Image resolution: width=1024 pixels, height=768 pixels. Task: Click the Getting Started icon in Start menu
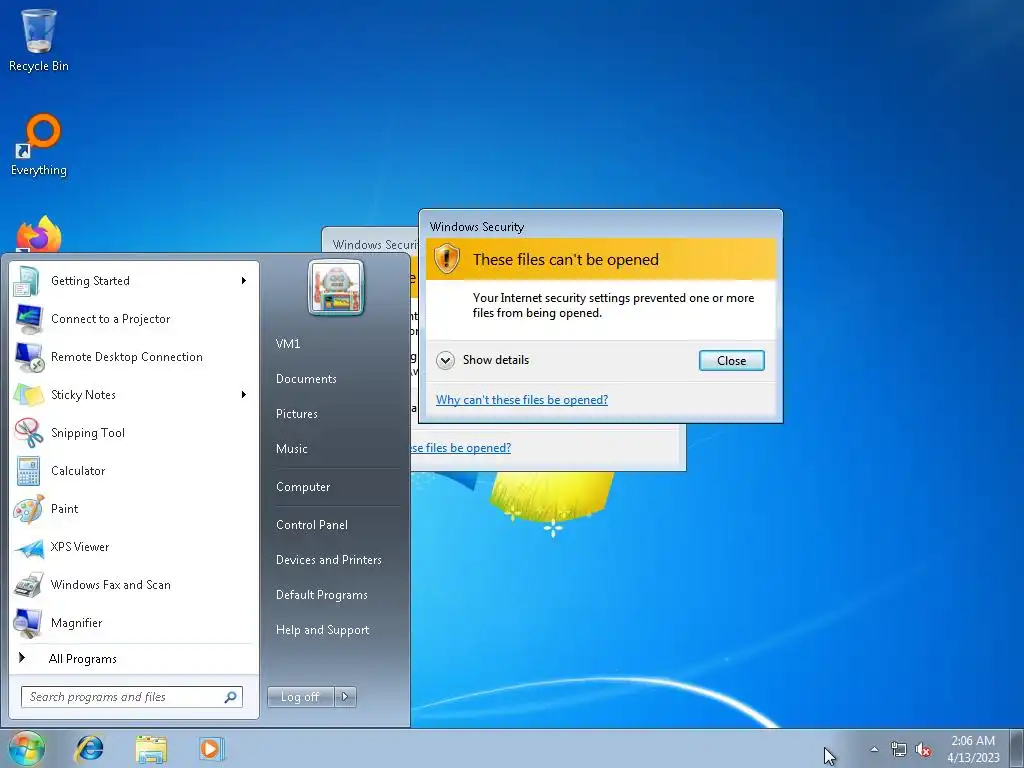[x=27, y=281]
